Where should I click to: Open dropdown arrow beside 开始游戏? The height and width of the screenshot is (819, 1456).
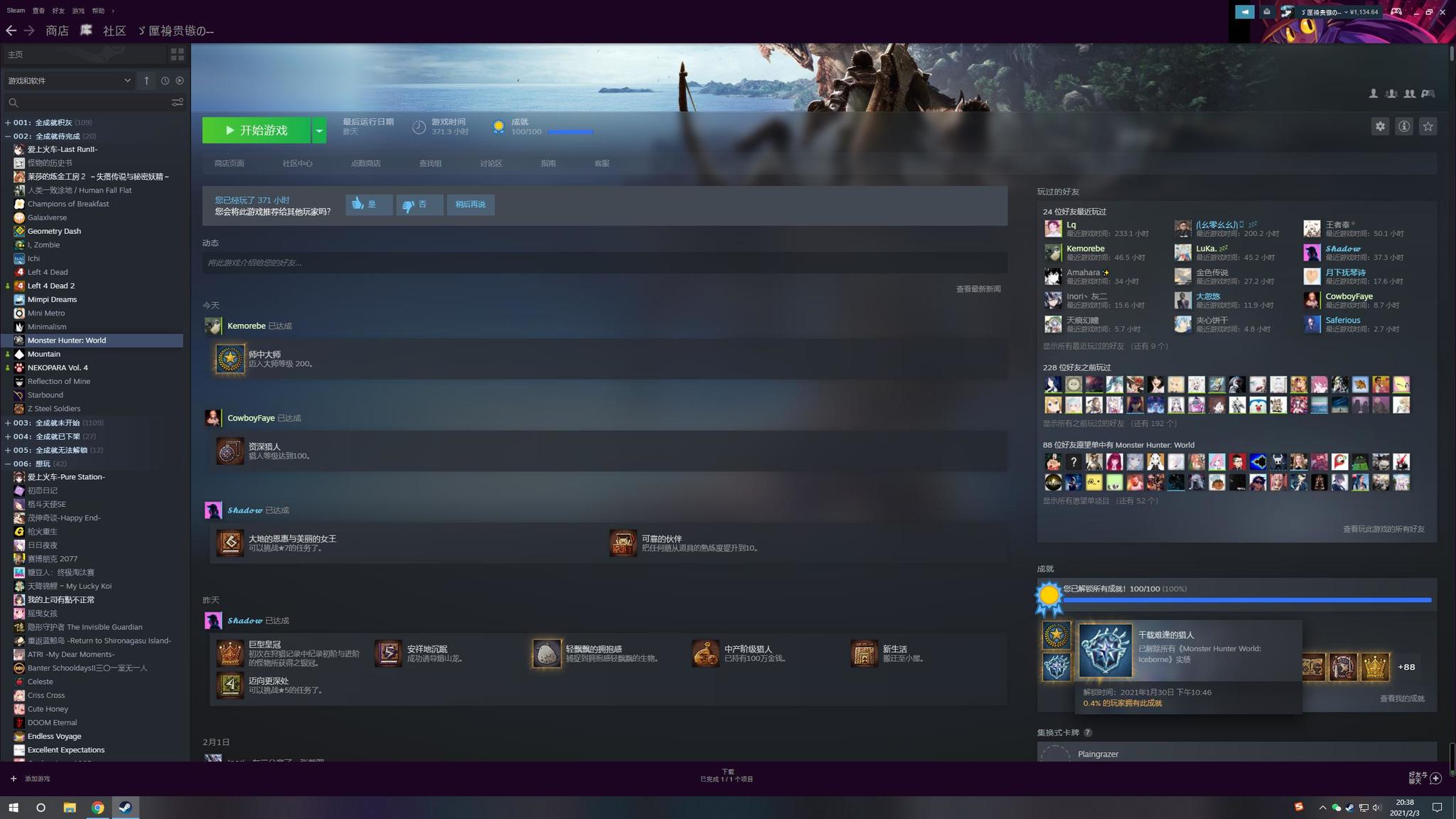point(319,131)
